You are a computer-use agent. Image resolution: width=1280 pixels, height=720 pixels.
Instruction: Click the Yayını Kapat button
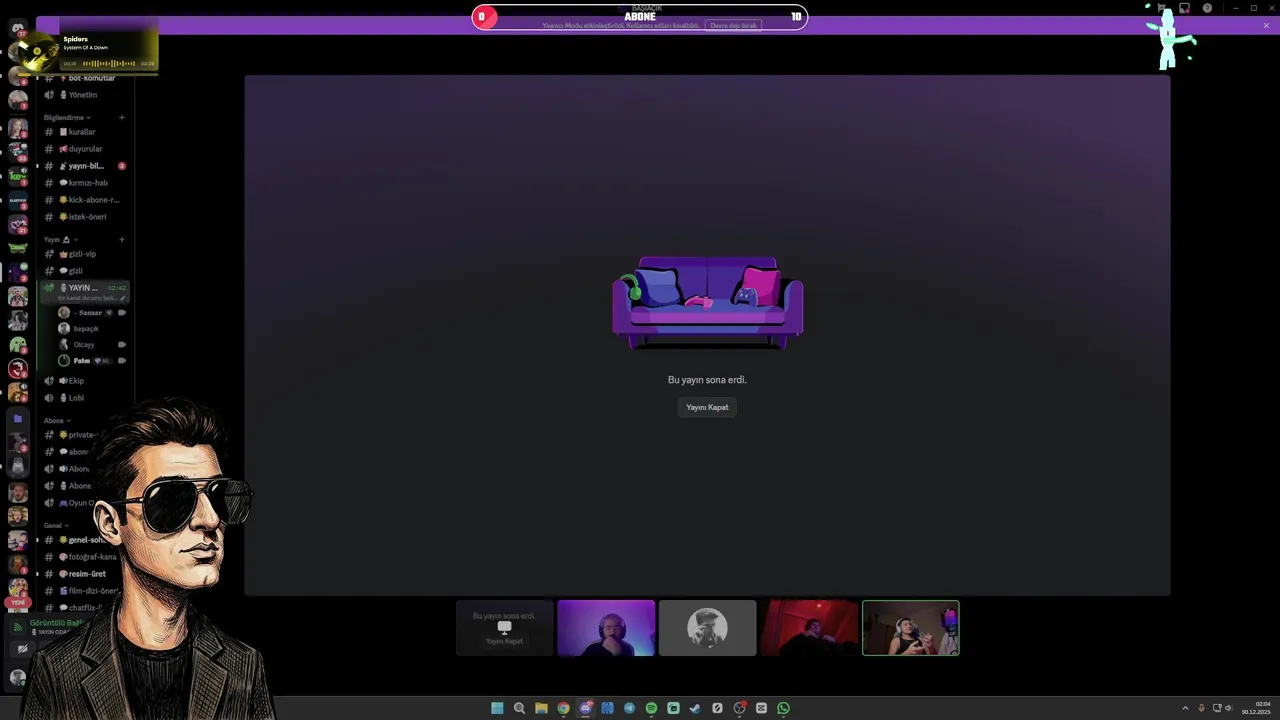707,407
